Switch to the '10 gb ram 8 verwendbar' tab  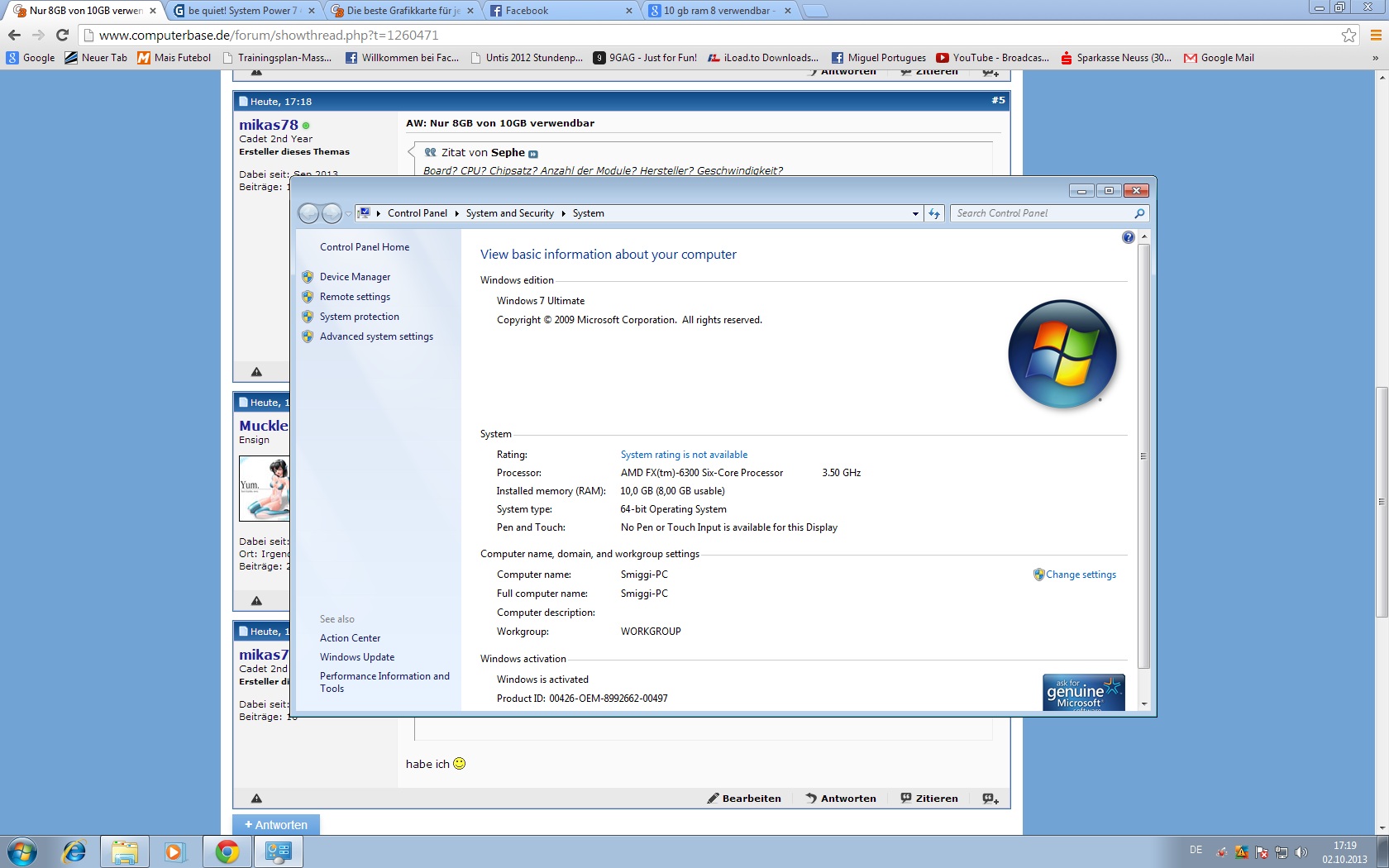720,11
